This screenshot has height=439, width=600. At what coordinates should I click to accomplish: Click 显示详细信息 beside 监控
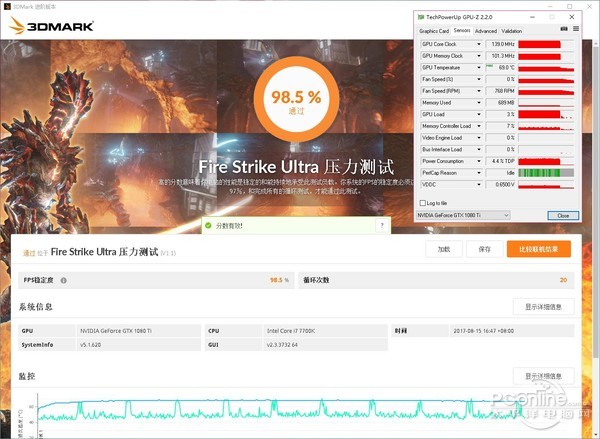coord(543,376)
